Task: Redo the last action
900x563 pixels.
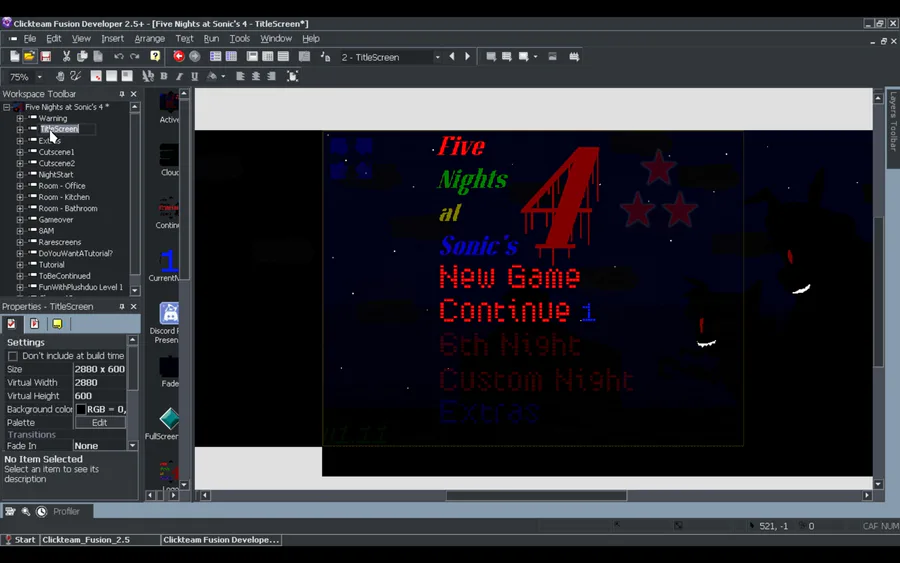Action: (135, 56)
